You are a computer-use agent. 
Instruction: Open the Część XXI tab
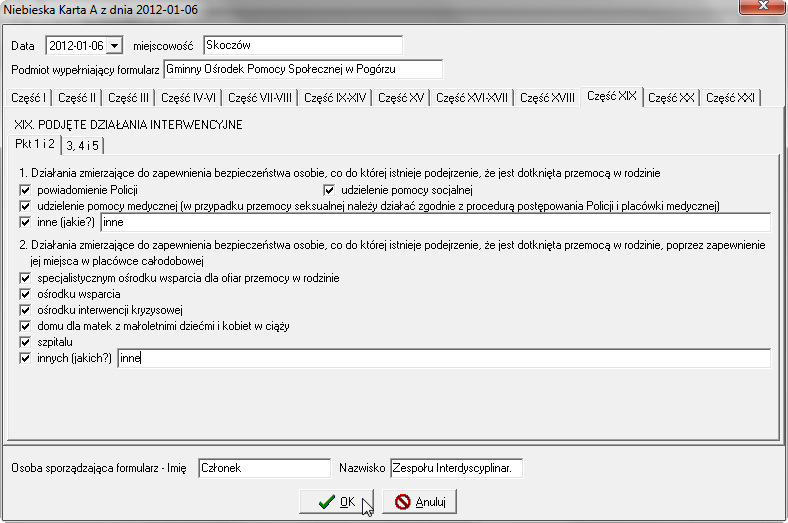[730, 97]
